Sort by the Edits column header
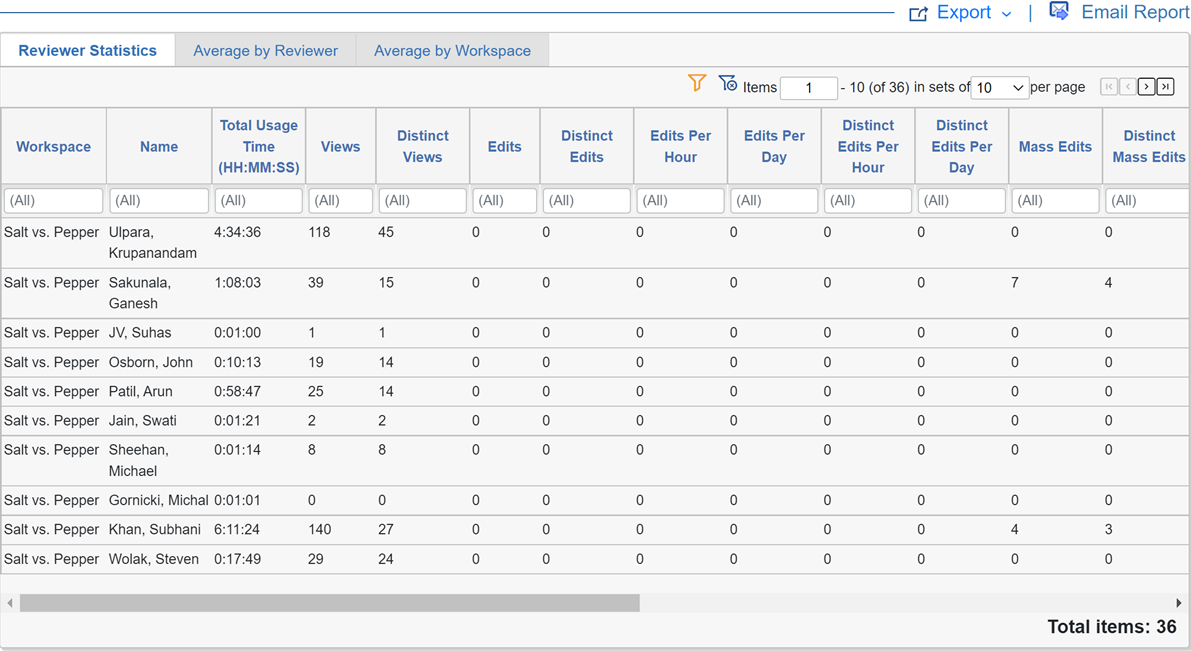 pyautogui.click(x=504, y=147)
